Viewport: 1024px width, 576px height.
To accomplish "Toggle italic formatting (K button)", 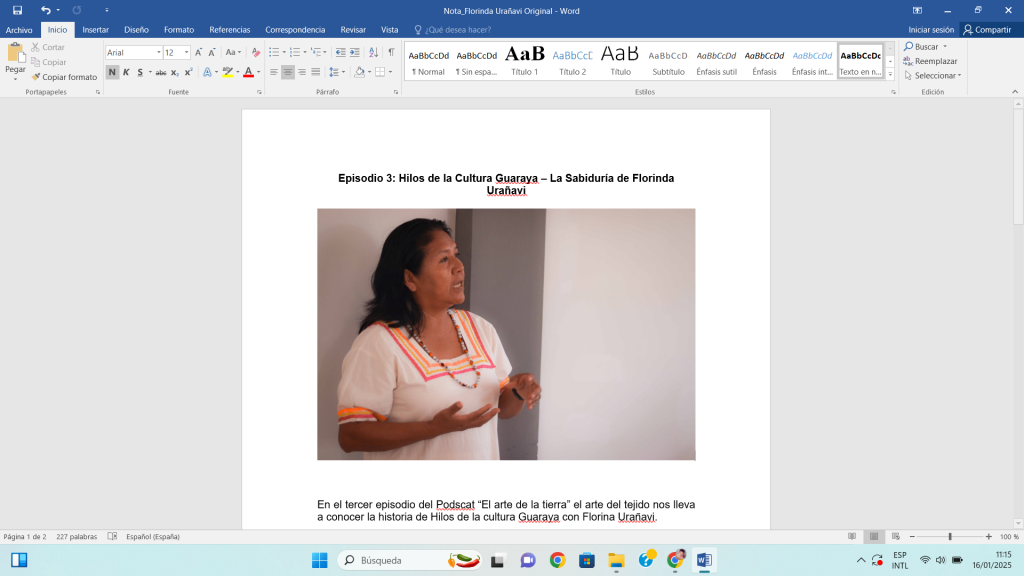I will coord(126,72).
